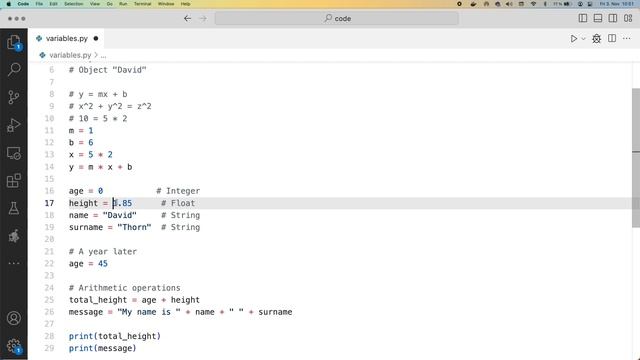Click the activity bar icon below Testing
This screenshot has width=640, height=360.
(14, 236)
